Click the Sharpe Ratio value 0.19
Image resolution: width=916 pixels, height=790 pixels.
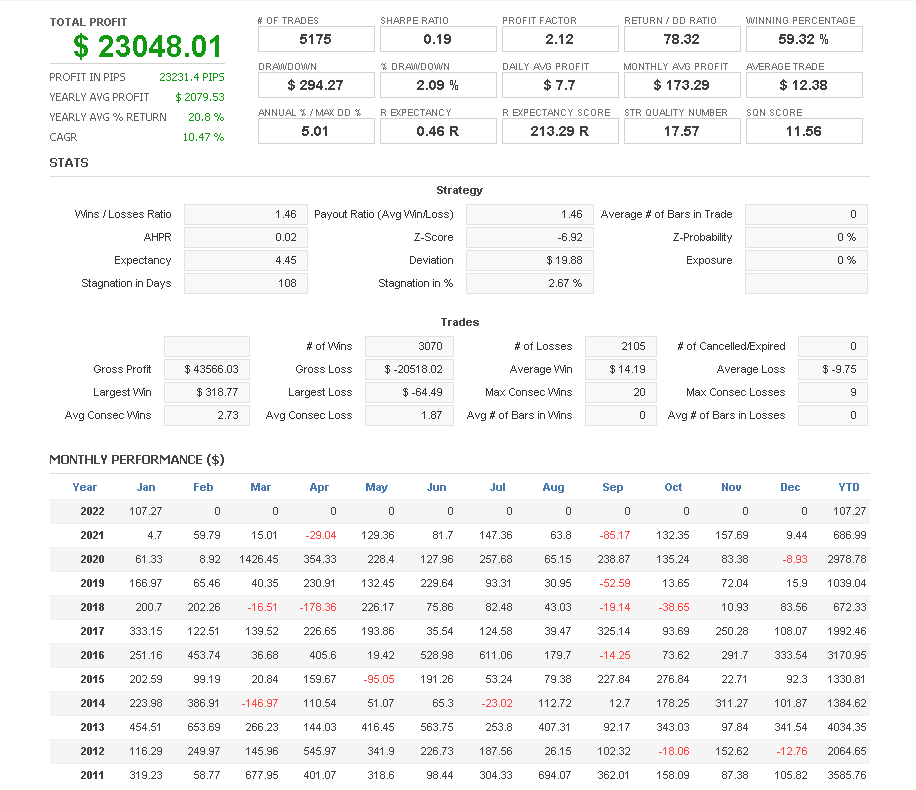[438, 40]
